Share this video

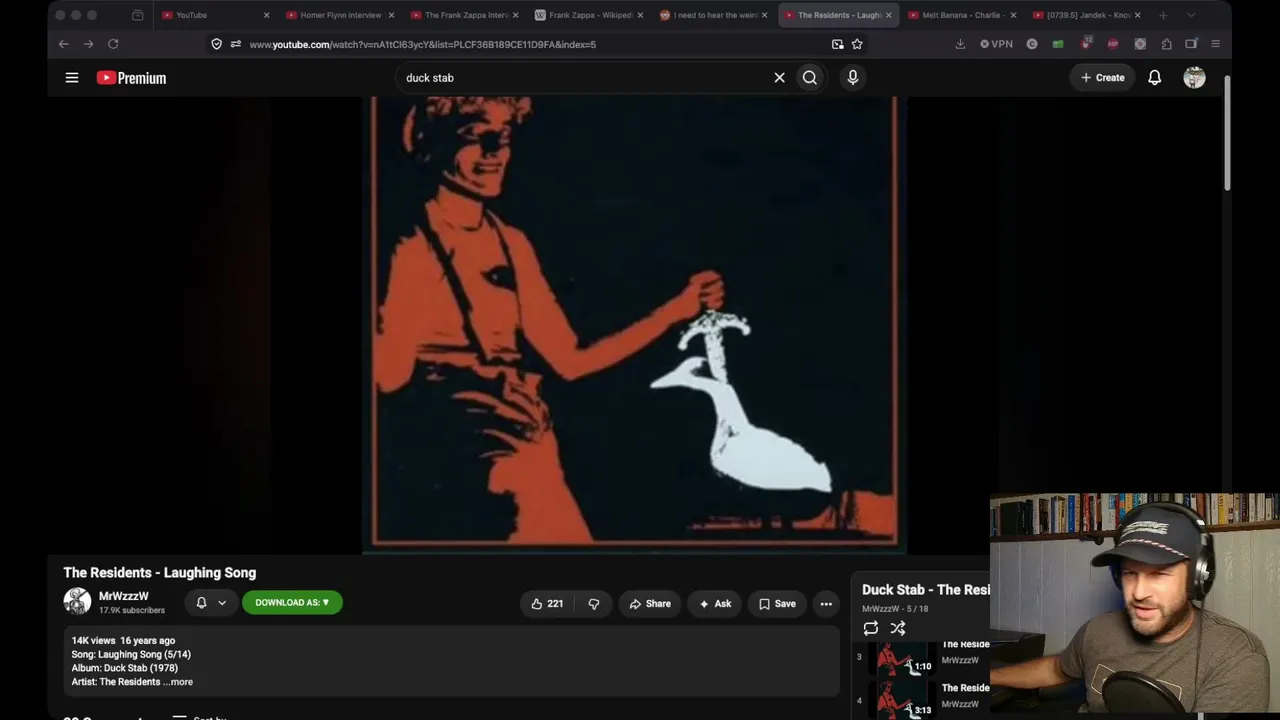tap(650, 604)
